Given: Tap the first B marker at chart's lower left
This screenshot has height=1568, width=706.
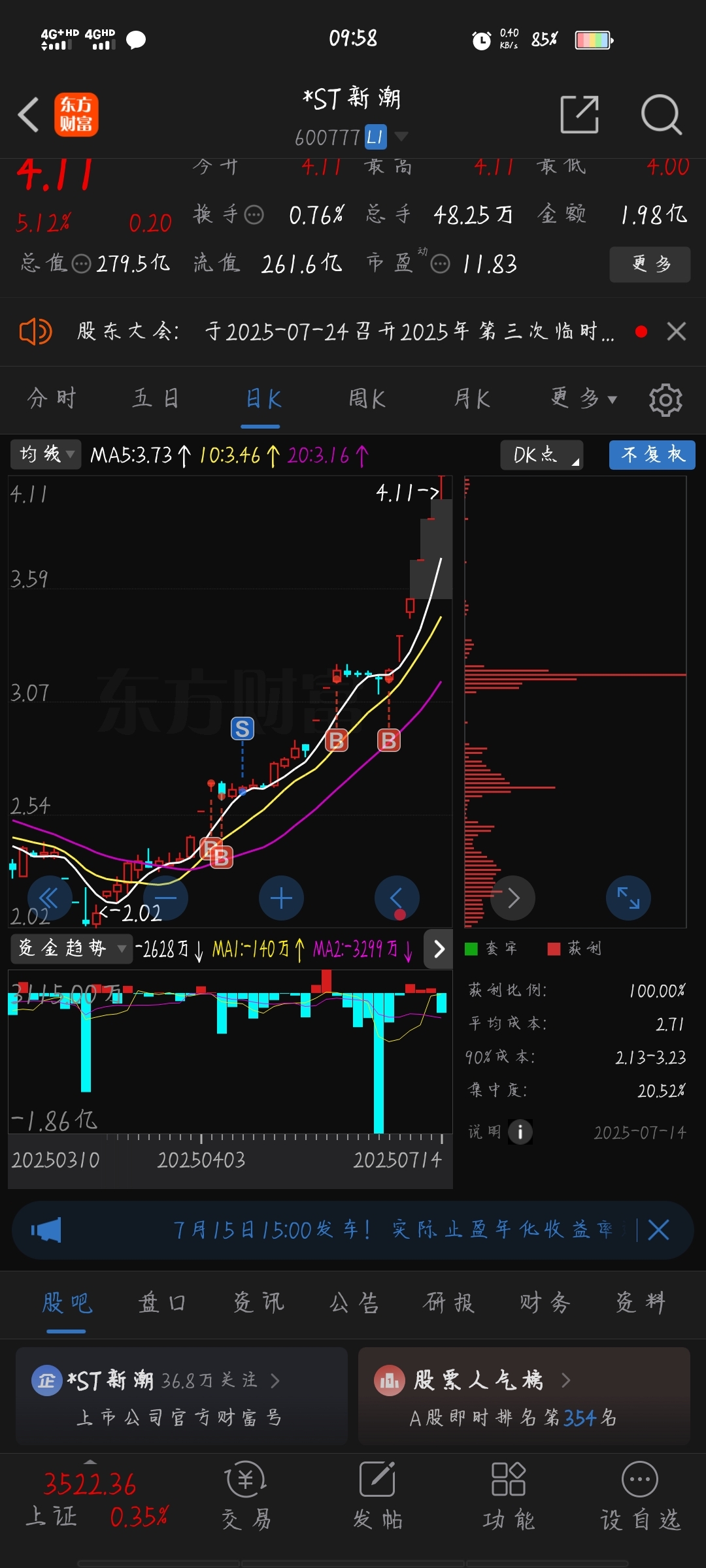Looking at the screenshot, I should click(x=211, y=849).
